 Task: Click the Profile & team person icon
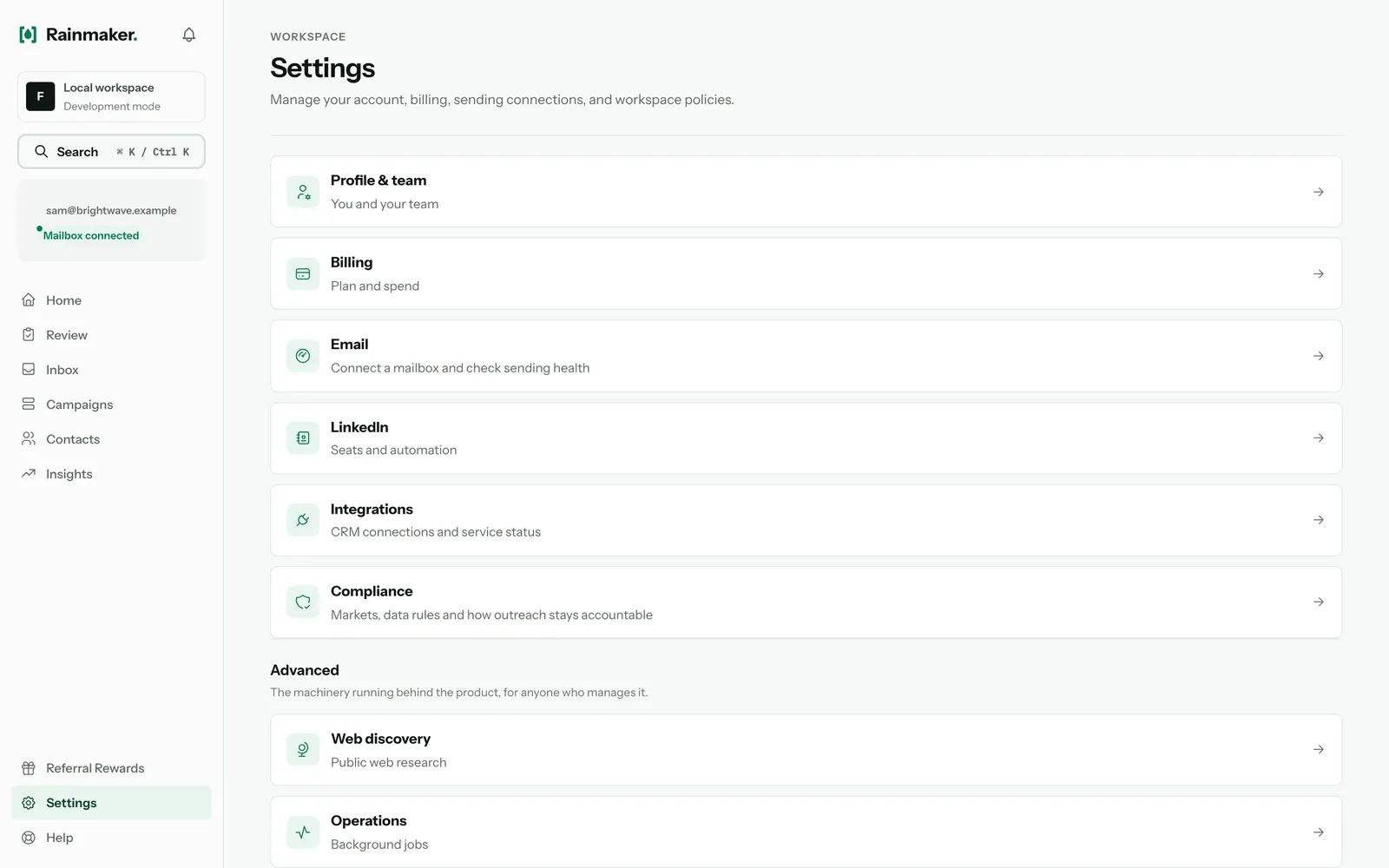click(303, 192)
